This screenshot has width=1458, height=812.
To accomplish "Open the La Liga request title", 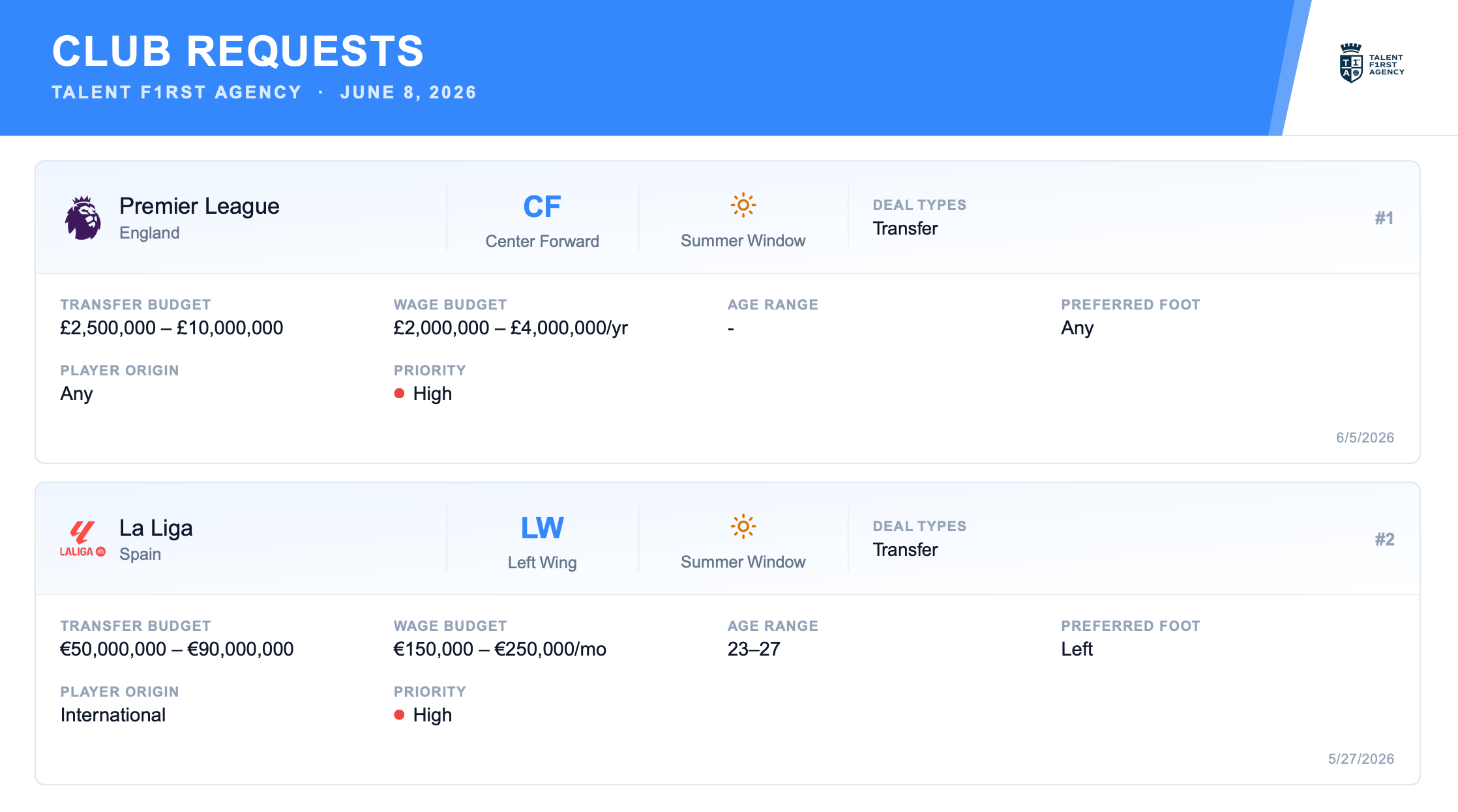I will [156, 527].
